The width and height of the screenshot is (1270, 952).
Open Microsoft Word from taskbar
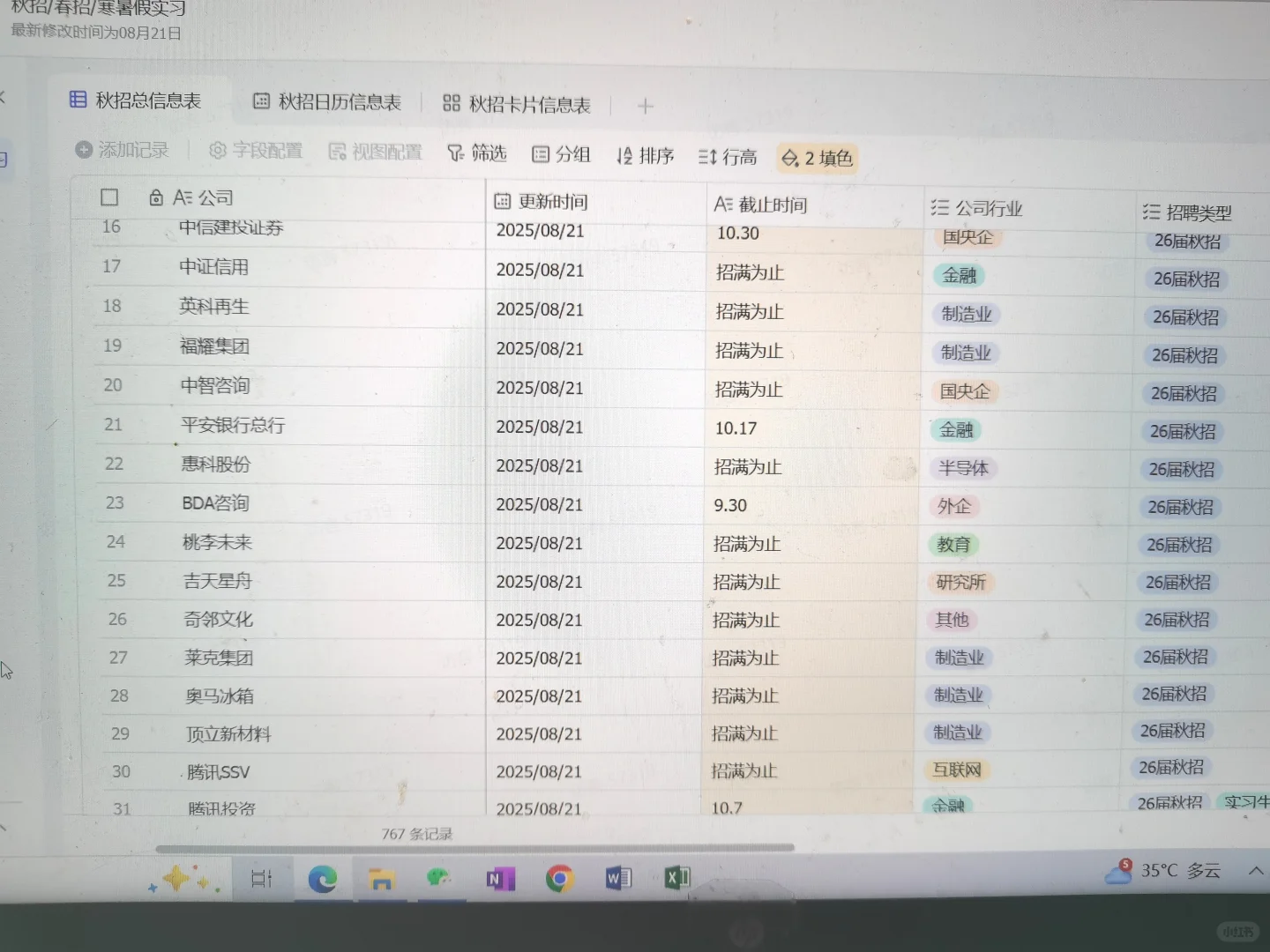(618, 878)
